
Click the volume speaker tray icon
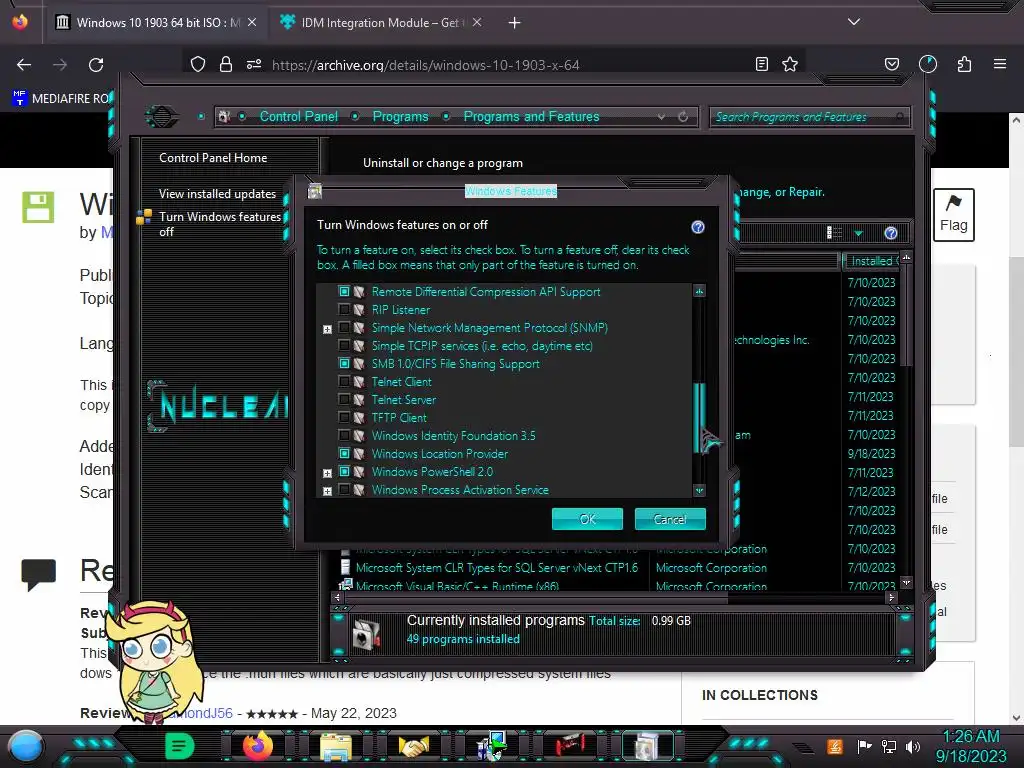(913, 746)
